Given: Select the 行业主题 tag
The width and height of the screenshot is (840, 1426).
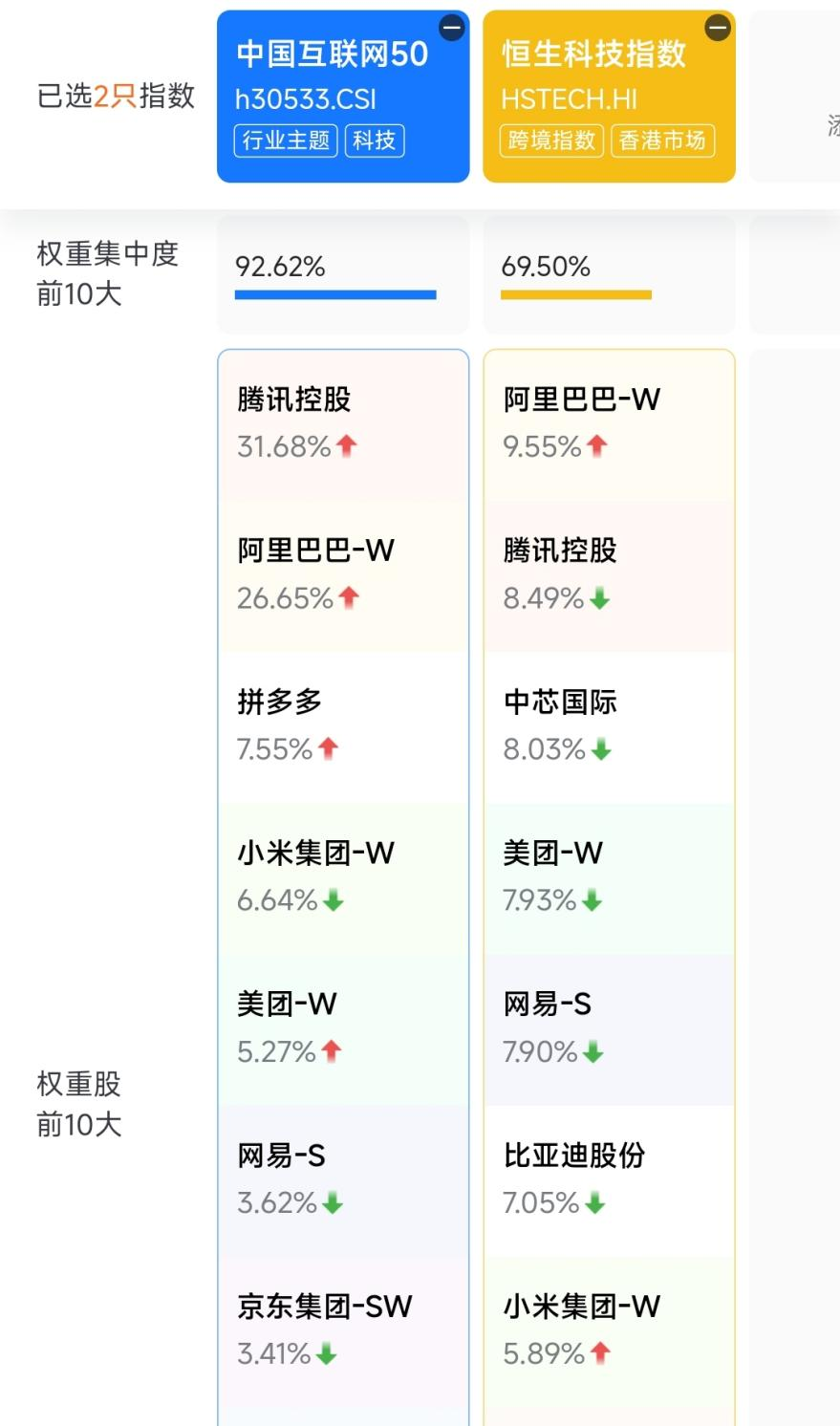Looking at the screenshot, I should tap(286, 140).
